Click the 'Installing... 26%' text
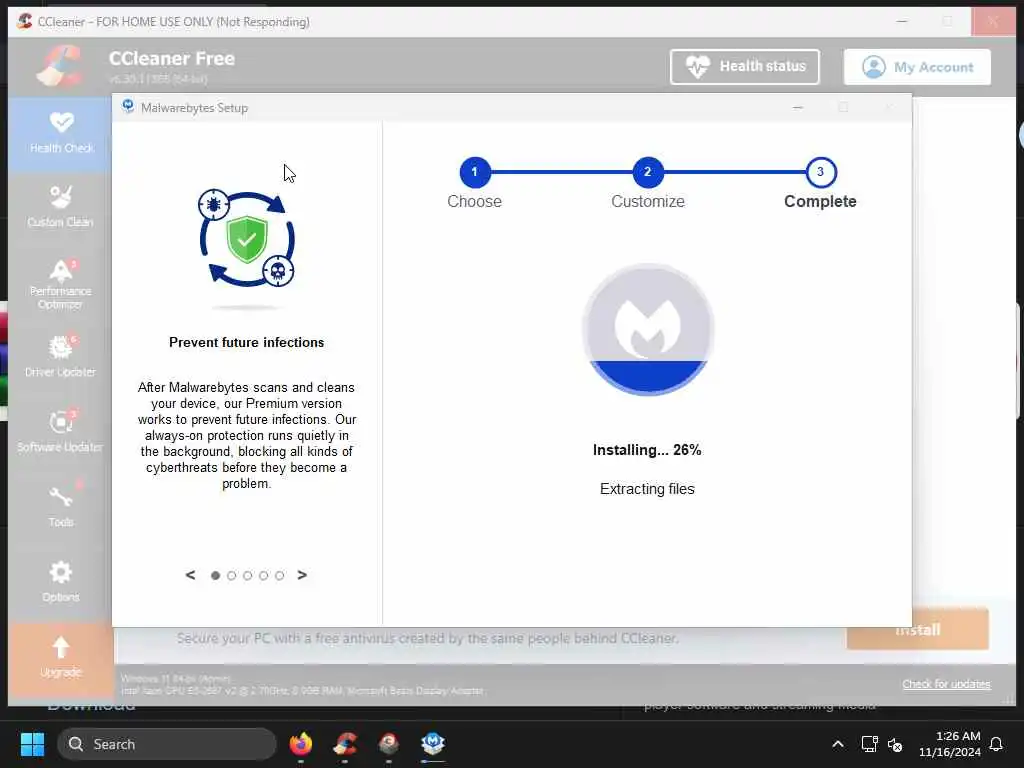The width and height of the screenshot is (1024, 768). click(x=647, y=450)
